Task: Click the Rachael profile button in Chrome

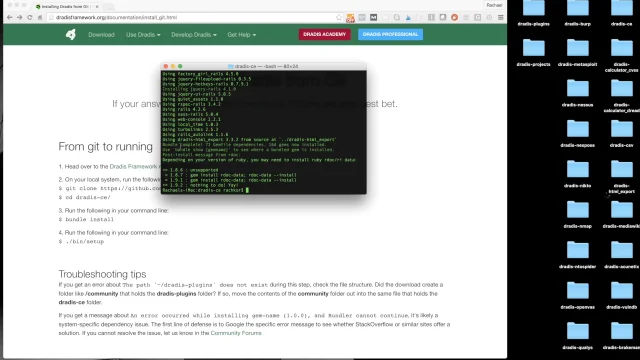Action: [x=494, y=5]
